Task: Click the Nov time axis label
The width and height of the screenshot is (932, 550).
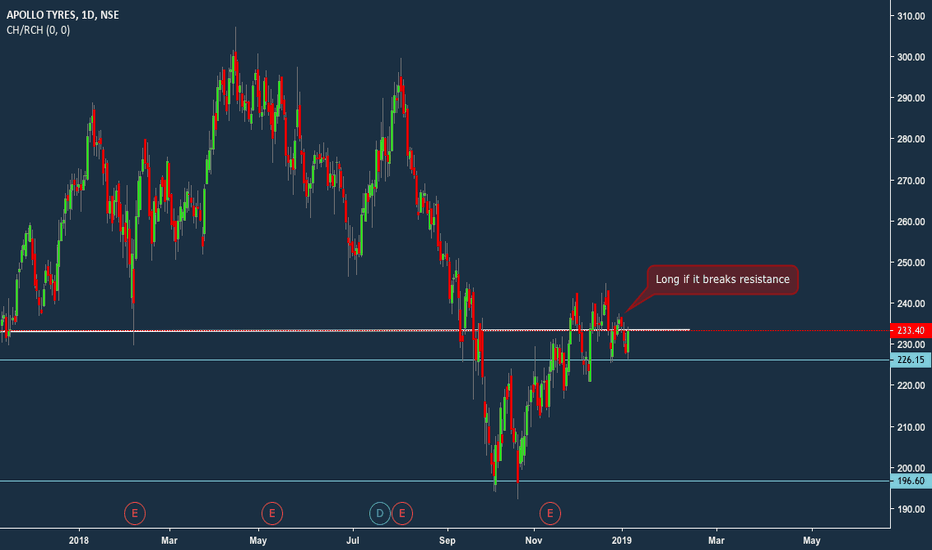Action: coord(534,540)
